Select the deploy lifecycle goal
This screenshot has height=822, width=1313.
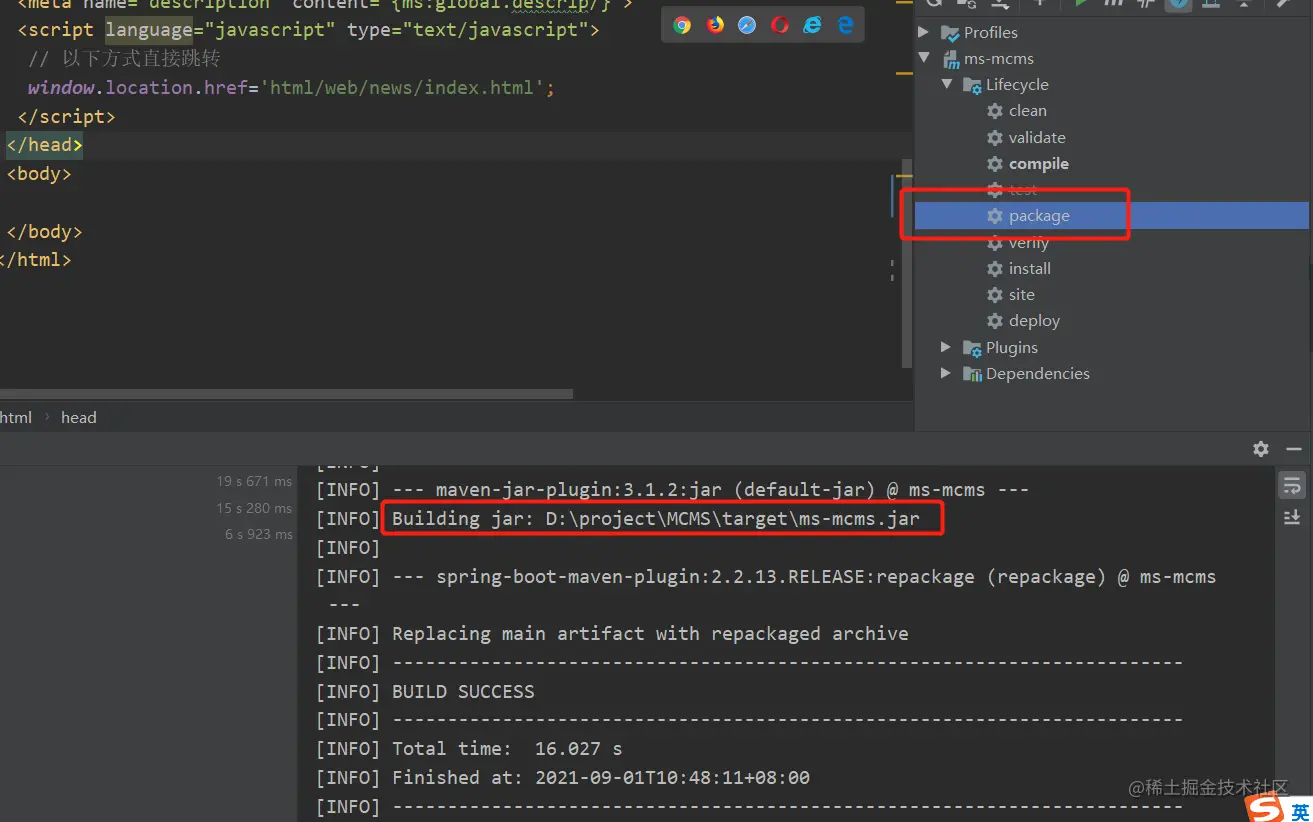click(1023, 321)
